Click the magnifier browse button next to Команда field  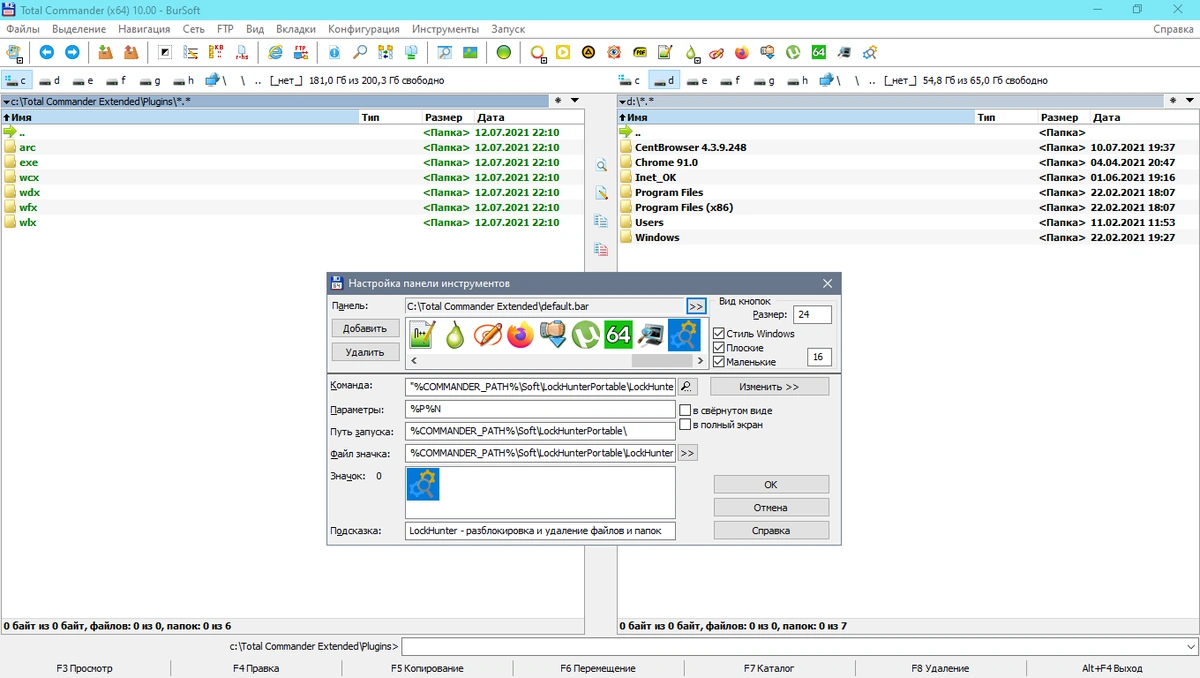(x=688, y=386)
